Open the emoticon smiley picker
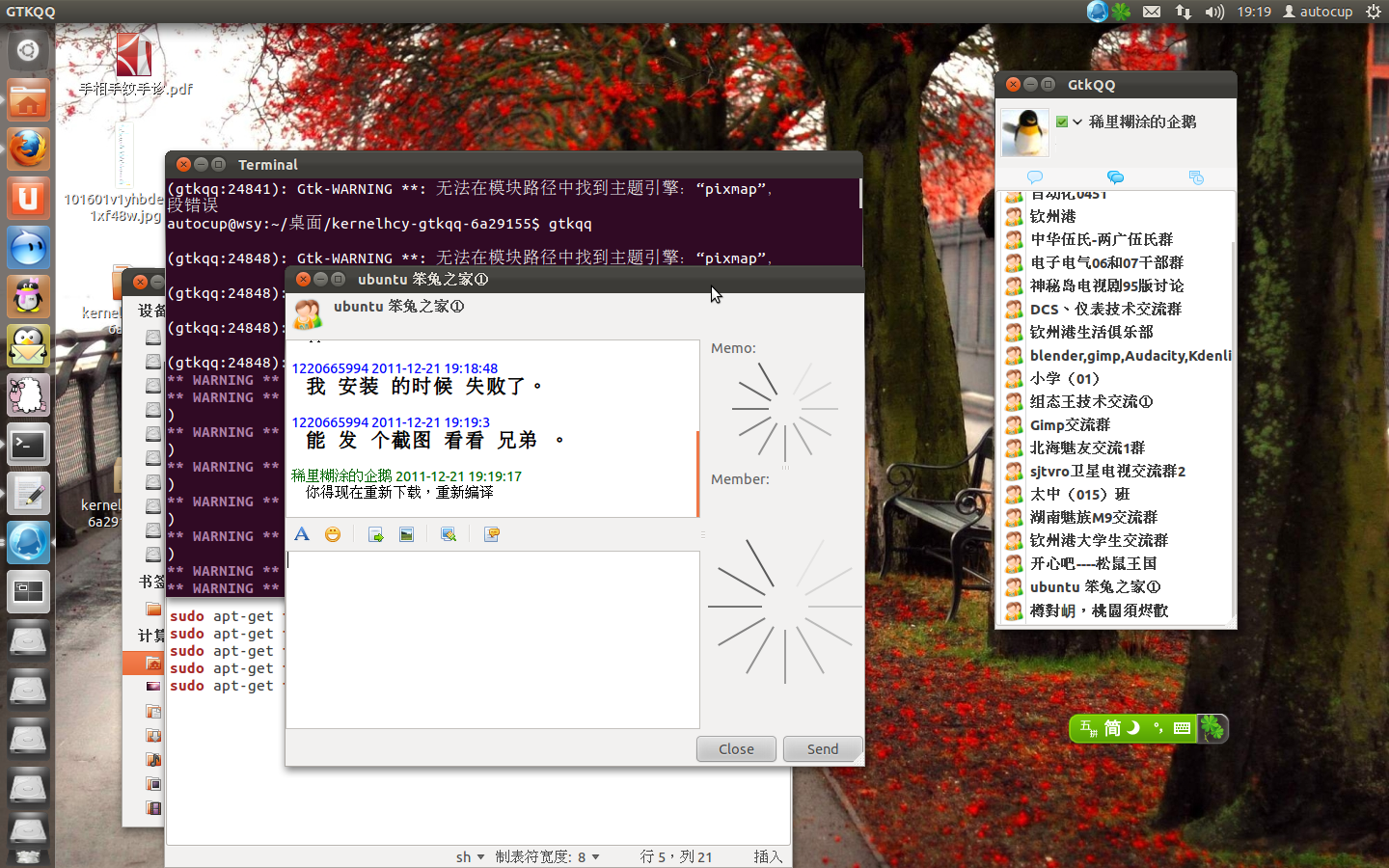Viewport: 1389px width, 868px height. pos(333,534)
